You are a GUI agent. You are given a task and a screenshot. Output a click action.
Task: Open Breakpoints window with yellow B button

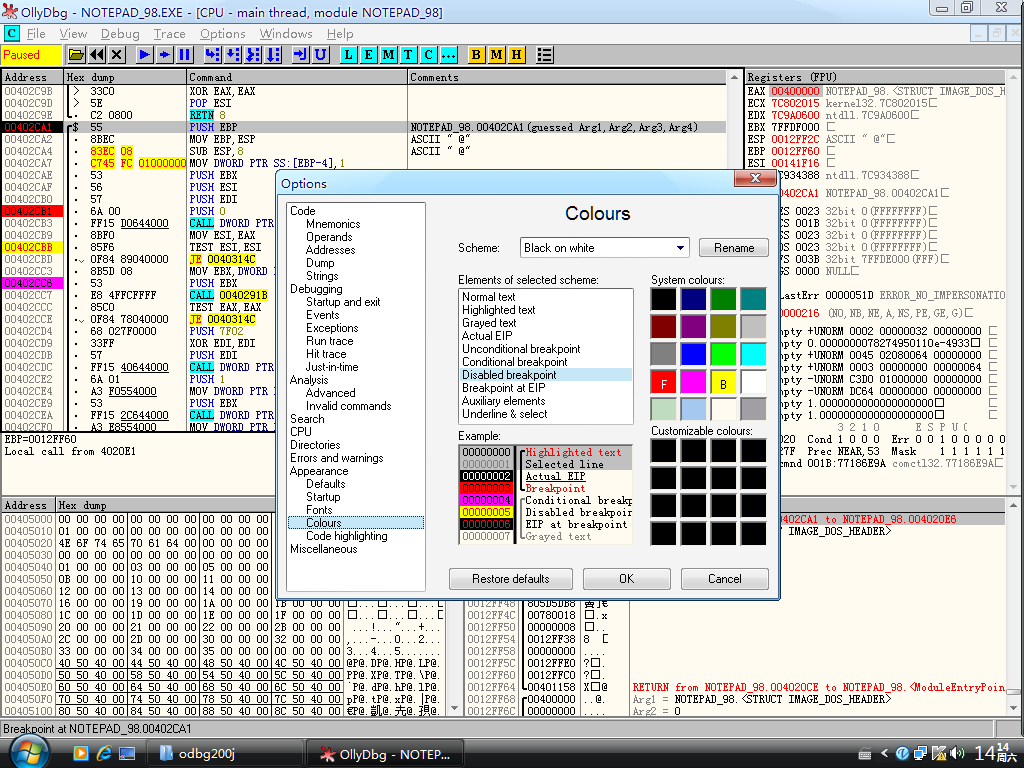476,54
